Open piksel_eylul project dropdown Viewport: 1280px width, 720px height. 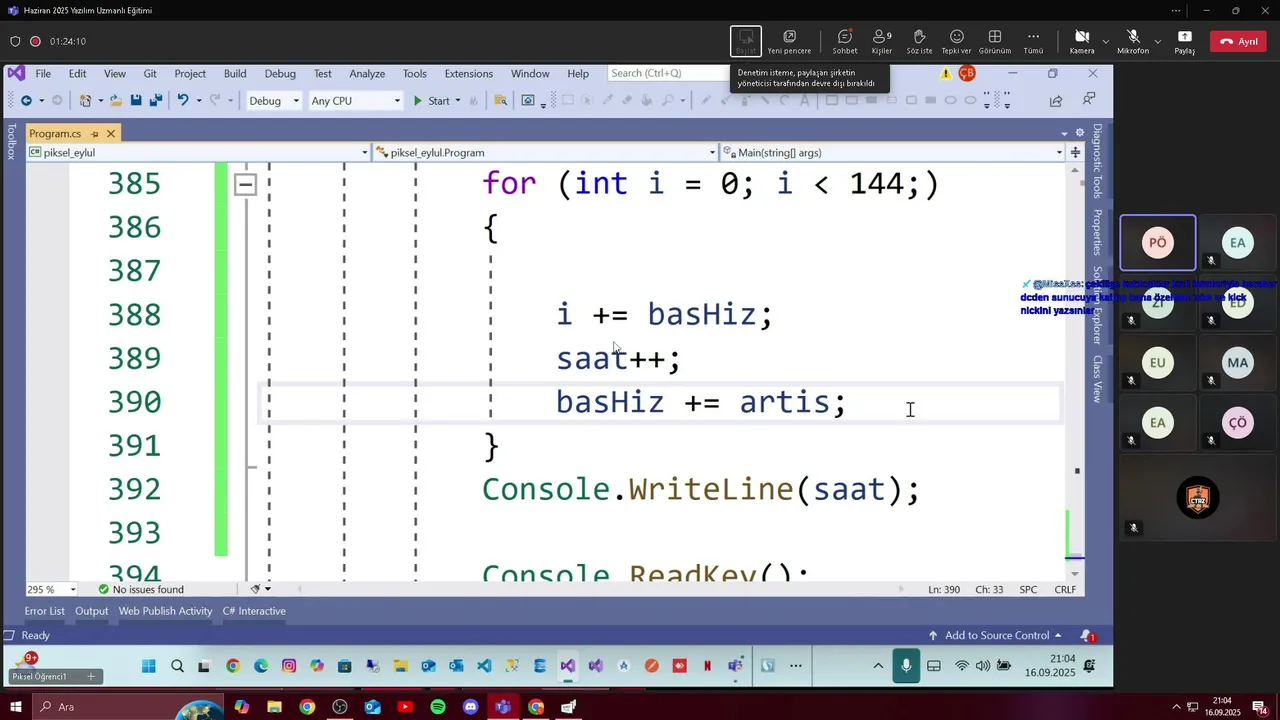pos(198,152)
